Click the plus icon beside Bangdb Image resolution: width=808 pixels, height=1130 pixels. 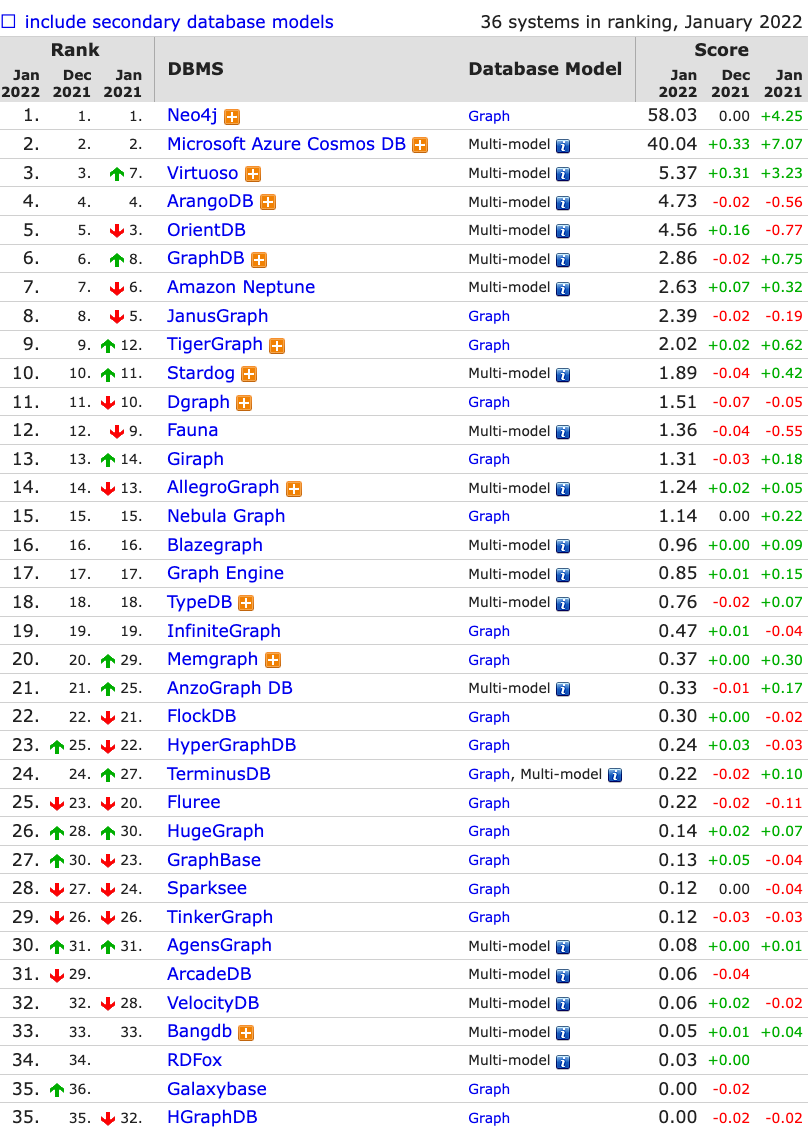246,1033
